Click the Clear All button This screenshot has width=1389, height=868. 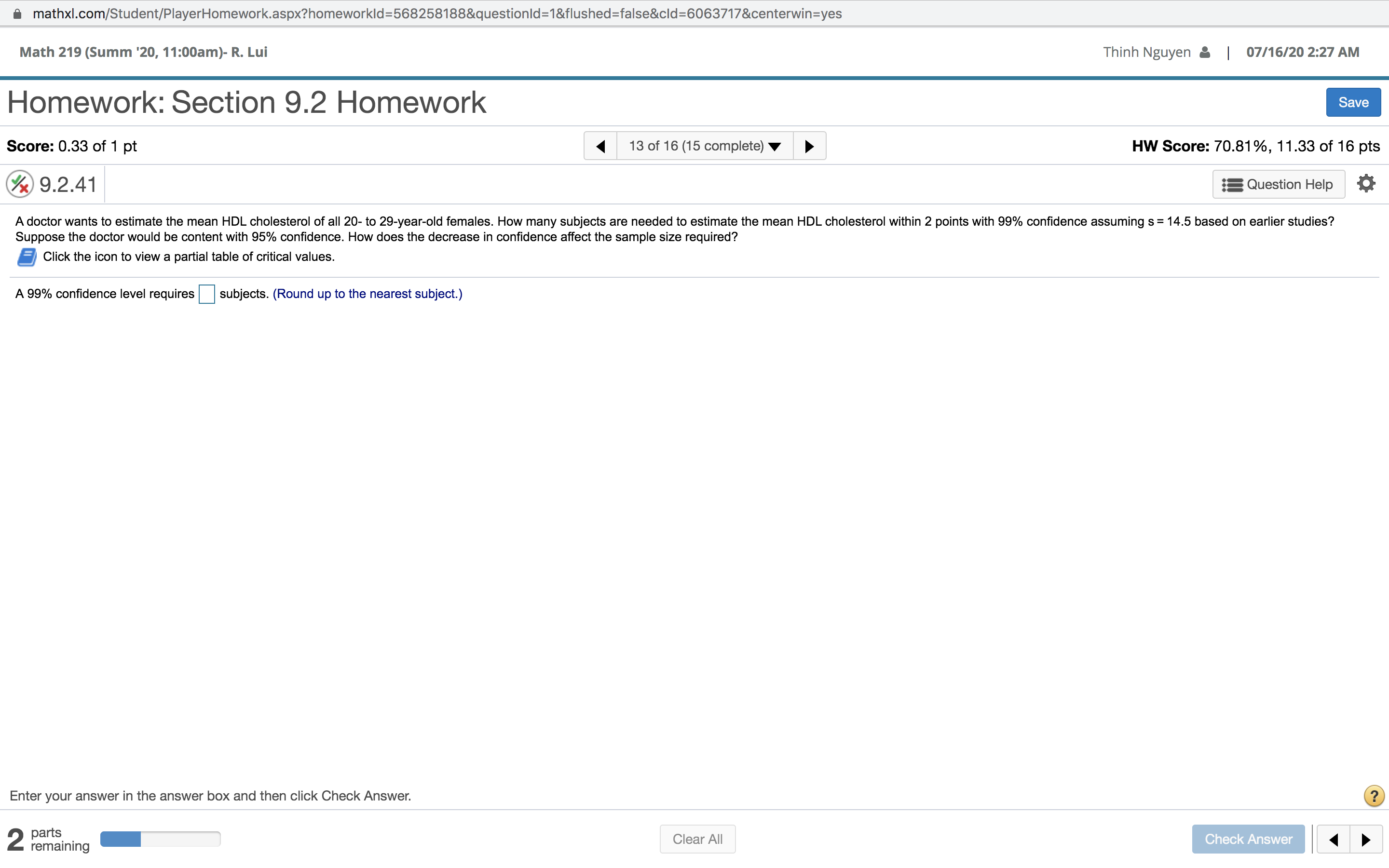697,838
